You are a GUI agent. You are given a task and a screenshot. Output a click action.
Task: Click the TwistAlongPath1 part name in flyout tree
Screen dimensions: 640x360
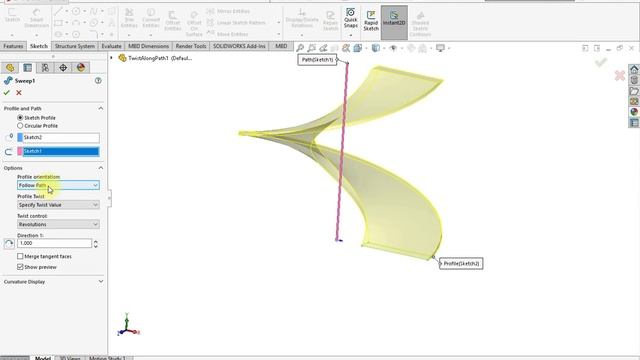point(160,58)
